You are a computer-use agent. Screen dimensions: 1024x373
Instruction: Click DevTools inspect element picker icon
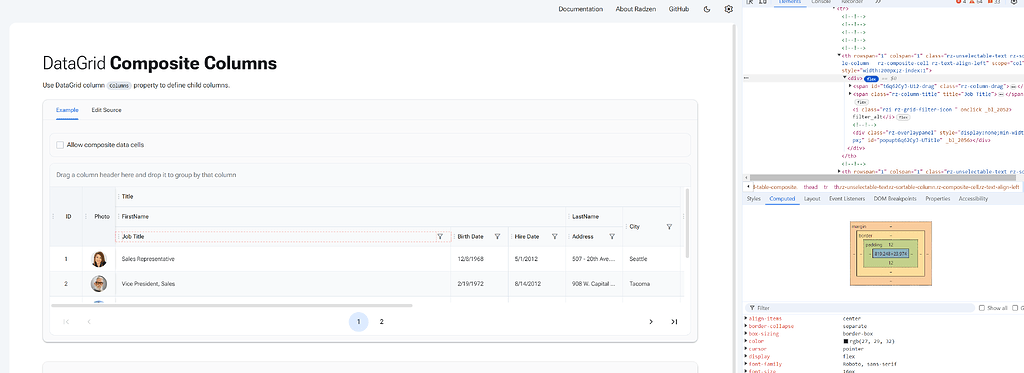click(x=750, y=2)
